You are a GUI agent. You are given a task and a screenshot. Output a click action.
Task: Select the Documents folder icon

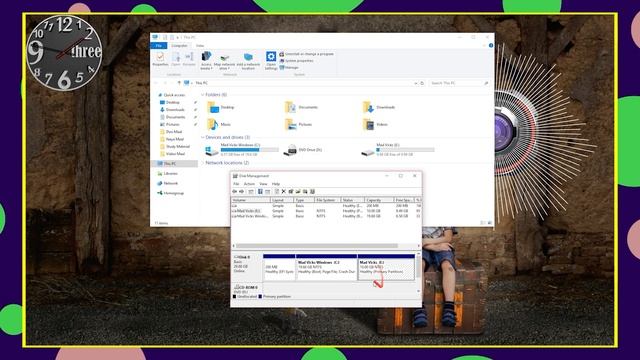click(x=290, y=107)
